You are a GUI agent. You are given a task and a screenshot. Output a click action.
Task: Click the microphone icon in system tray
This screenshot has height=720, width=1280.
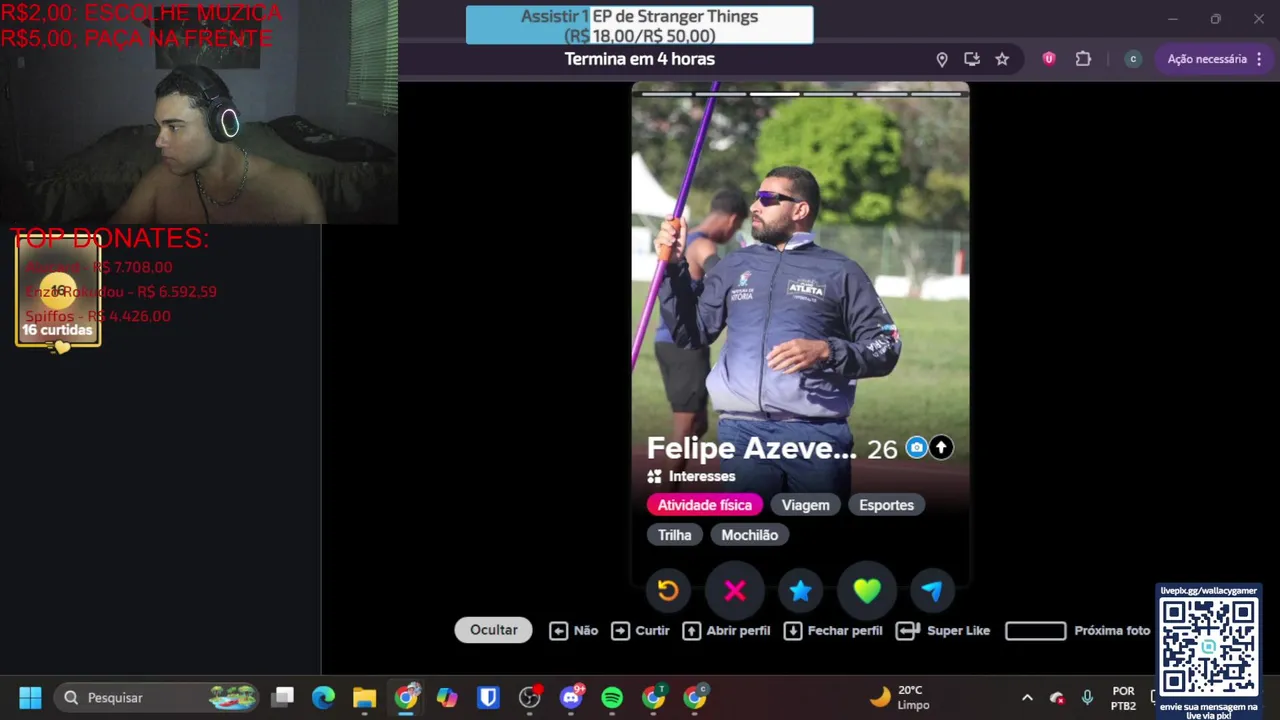click(x=1087, y=698)
